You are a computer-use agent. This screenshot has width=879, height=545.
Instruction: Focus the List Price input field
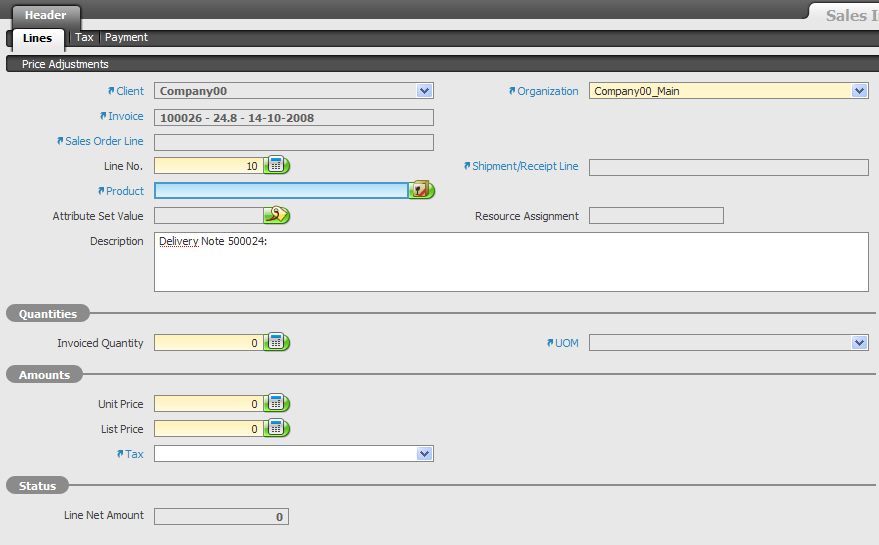tap(209, 429)
